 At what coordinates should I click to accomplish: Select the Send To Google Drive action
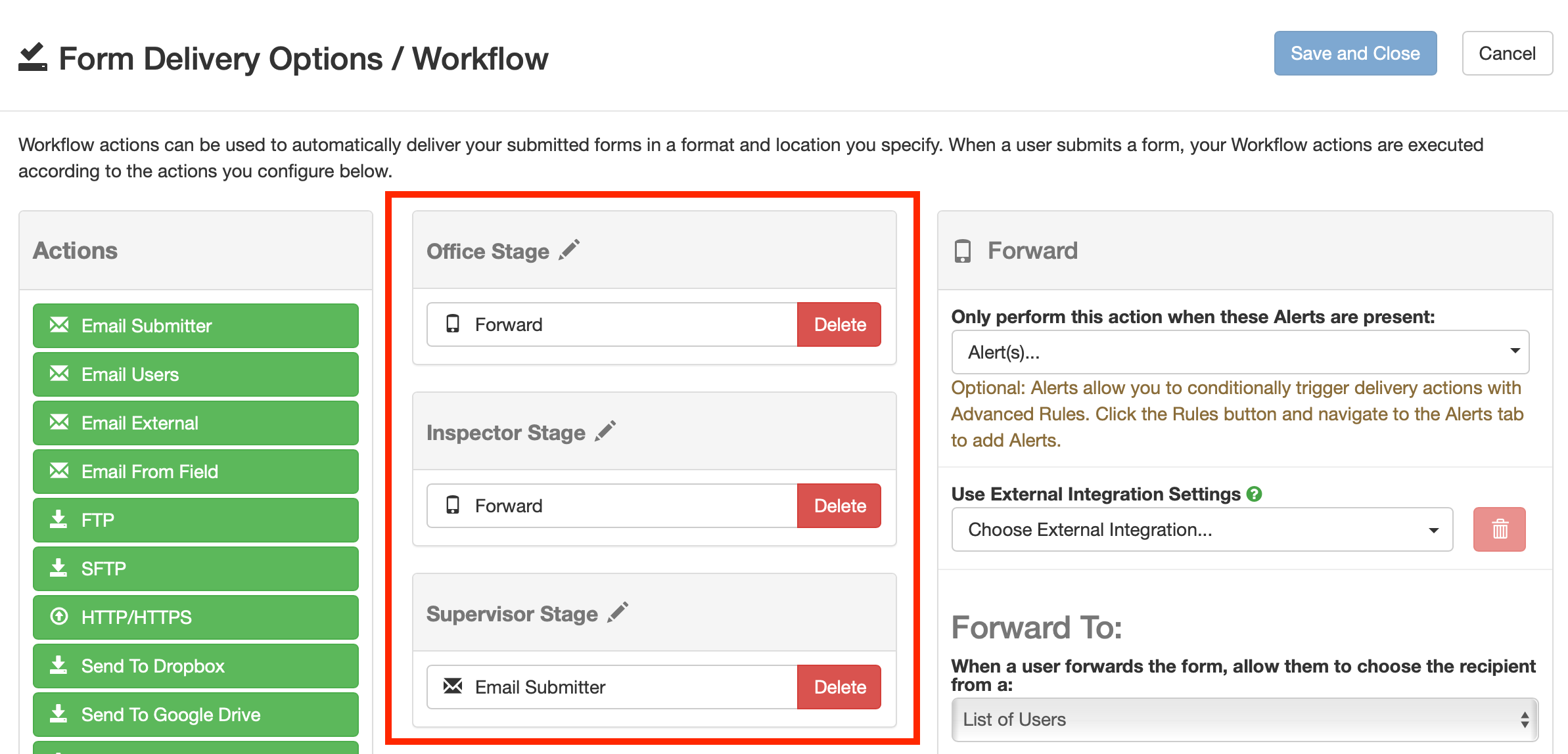195,714
